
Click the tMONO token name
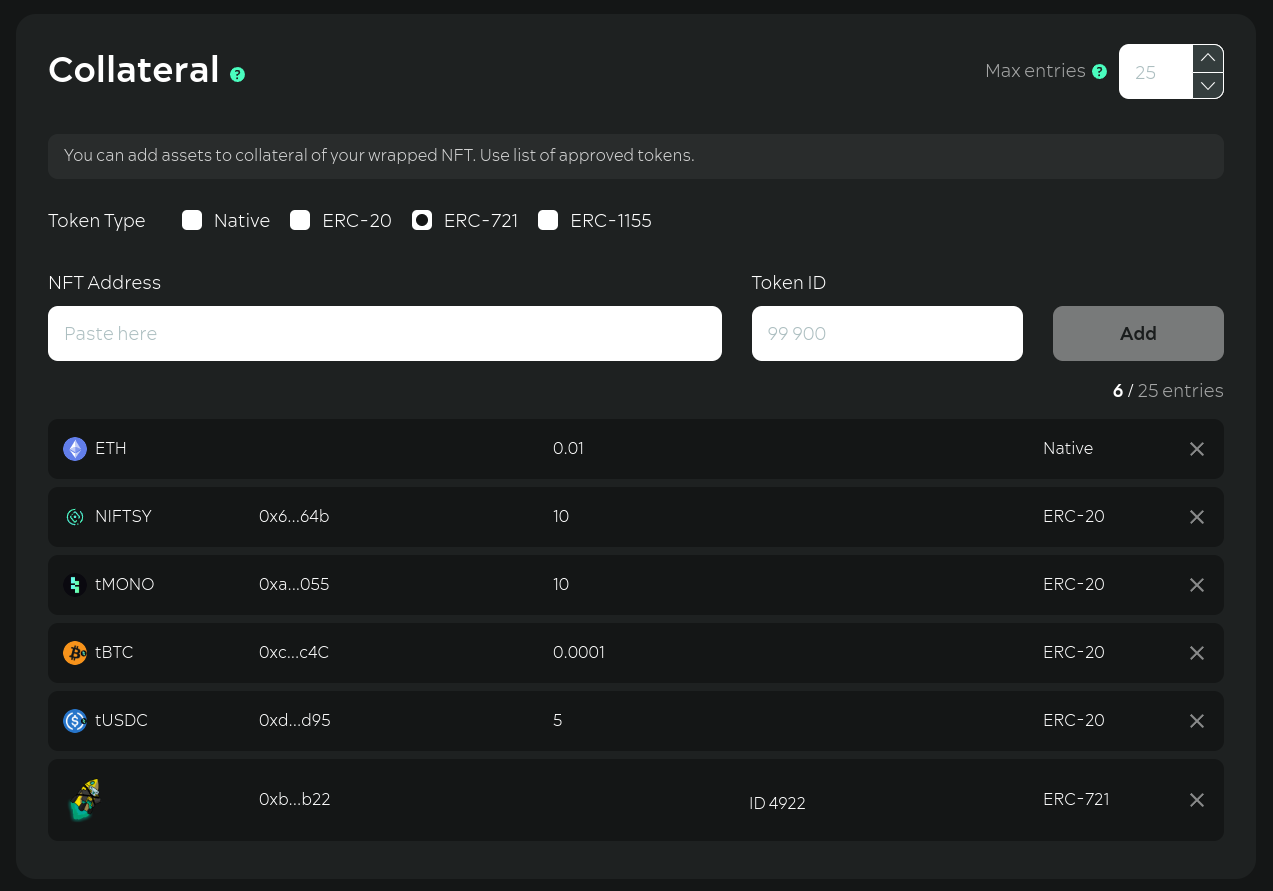point(125,584)
